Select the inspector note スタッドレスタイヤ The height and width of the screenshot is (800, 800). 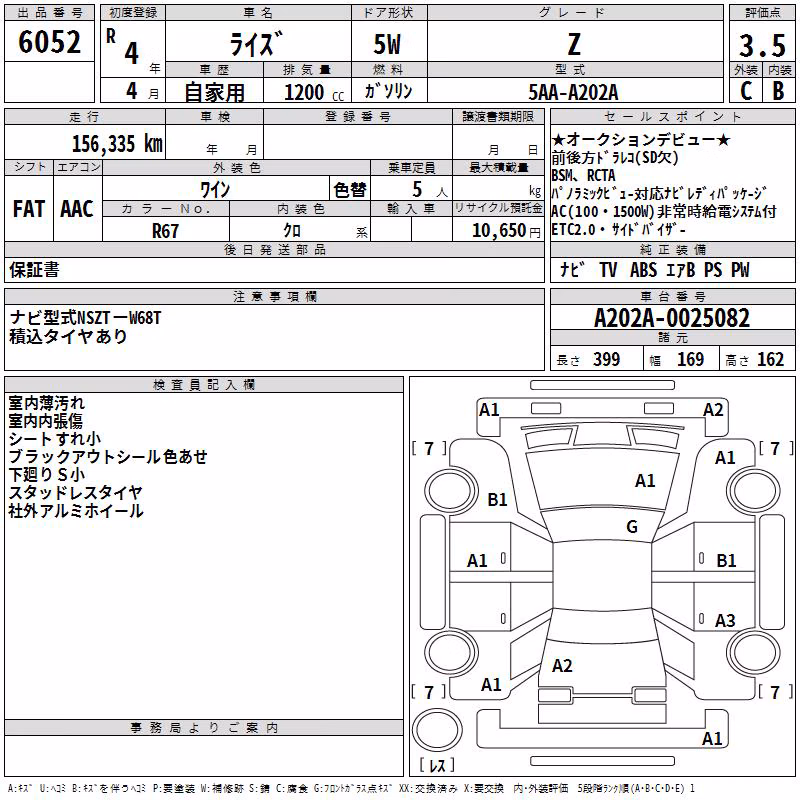coord(76,492)
